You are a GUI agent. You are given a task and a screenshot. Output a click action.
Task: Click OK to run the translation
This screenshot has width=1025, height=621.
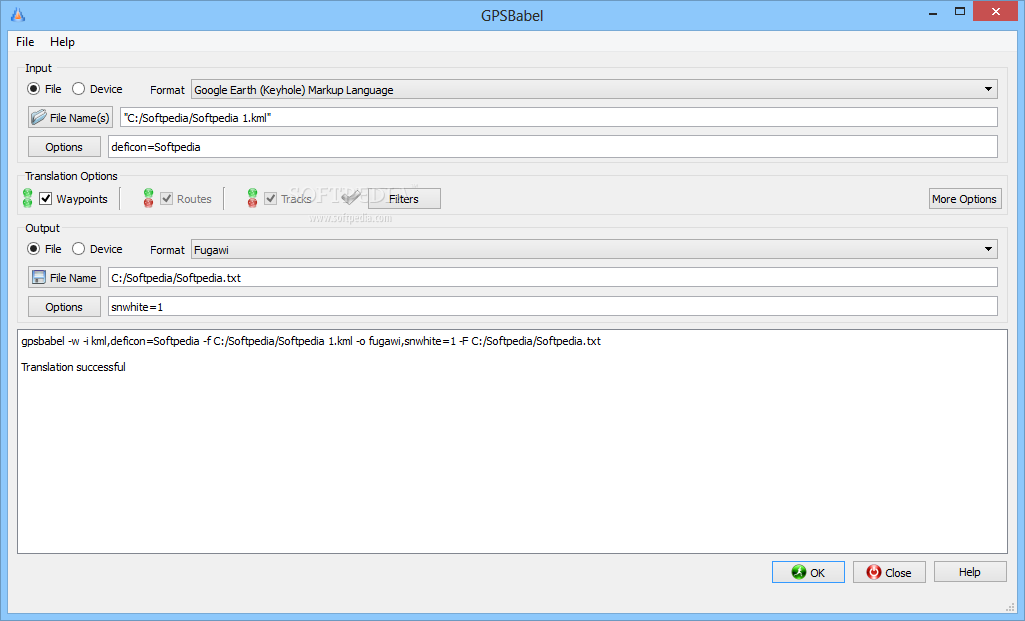(808, 572)
